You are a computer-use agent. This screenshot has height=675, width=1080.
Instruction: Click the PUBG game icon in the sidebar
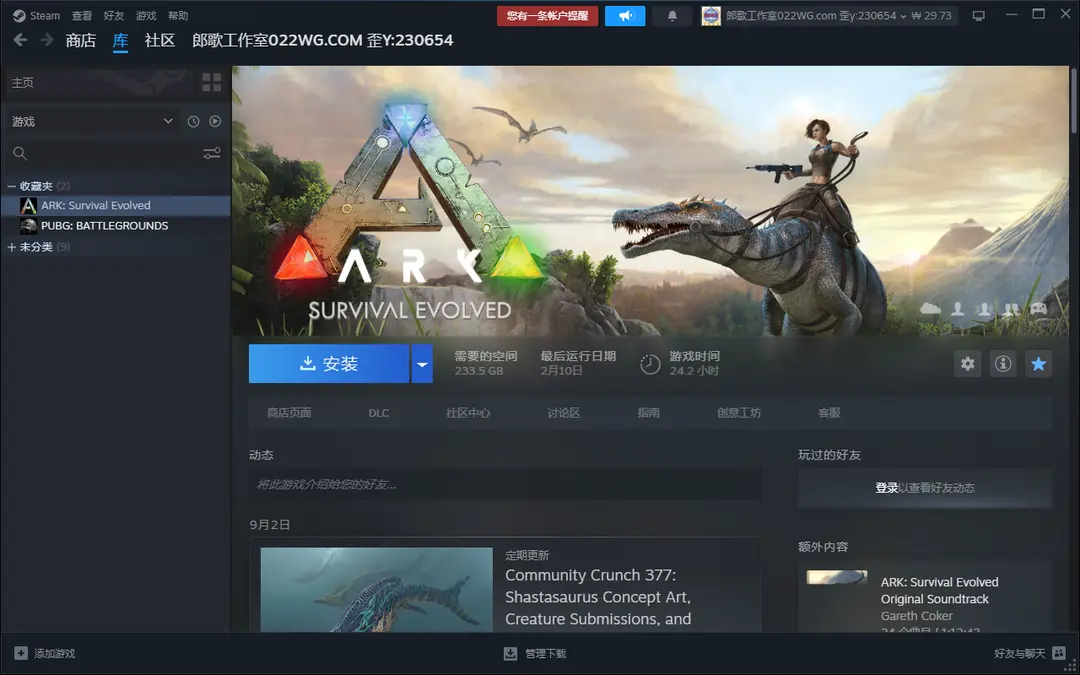29,225
